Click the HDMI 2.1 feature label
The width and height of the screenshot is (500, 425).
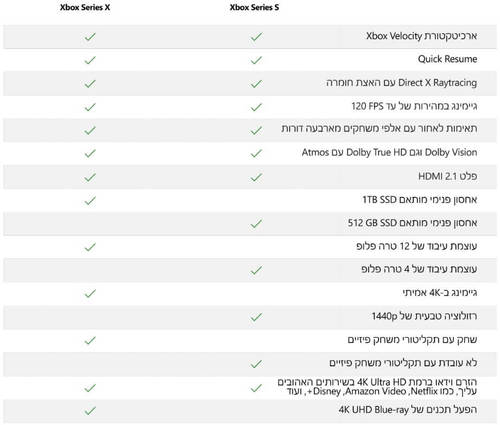[448, 176]
